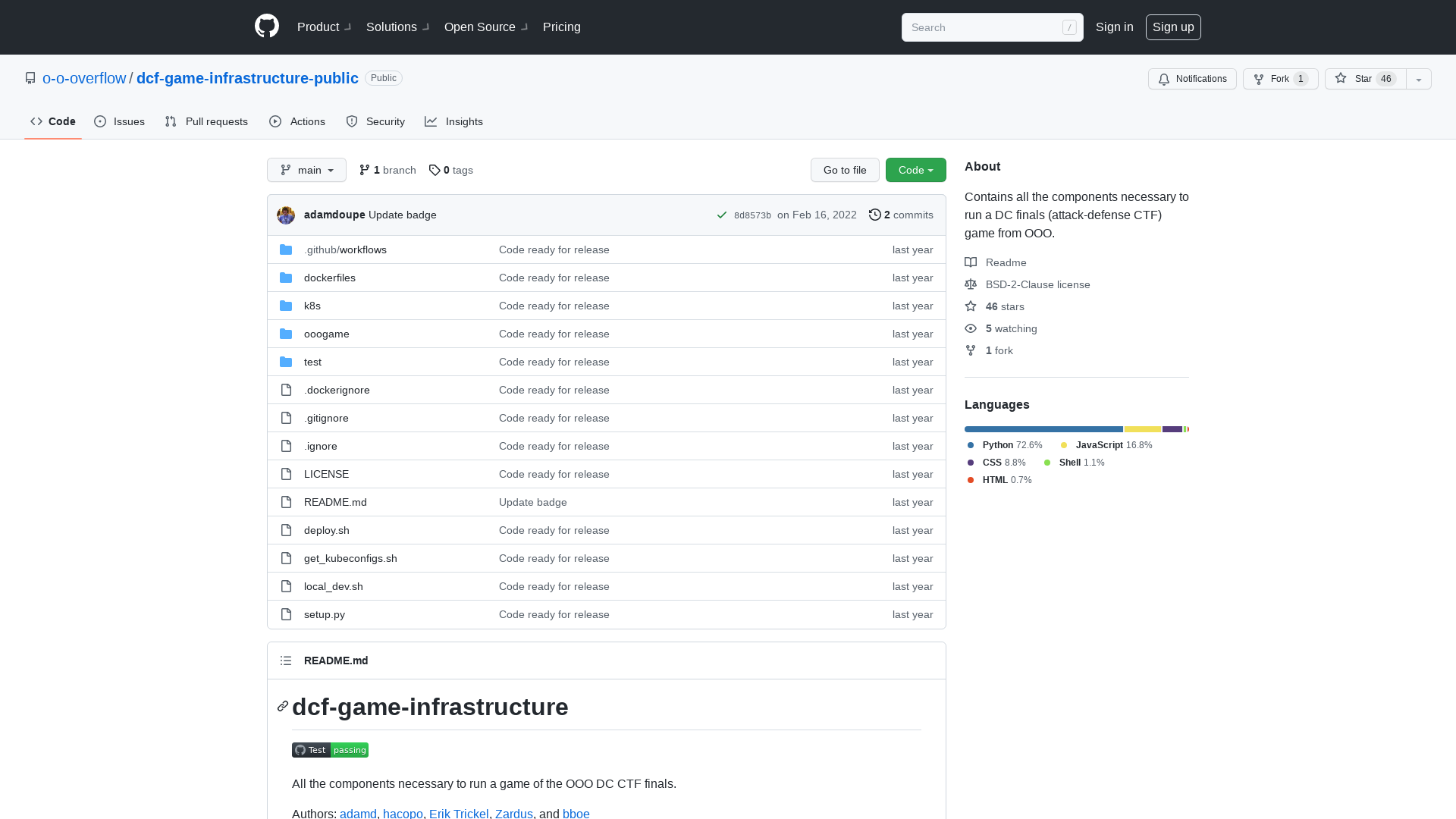Click the green checkmark commit status
Viewport: 1456px width, 819px height.
tap(722, 215)
